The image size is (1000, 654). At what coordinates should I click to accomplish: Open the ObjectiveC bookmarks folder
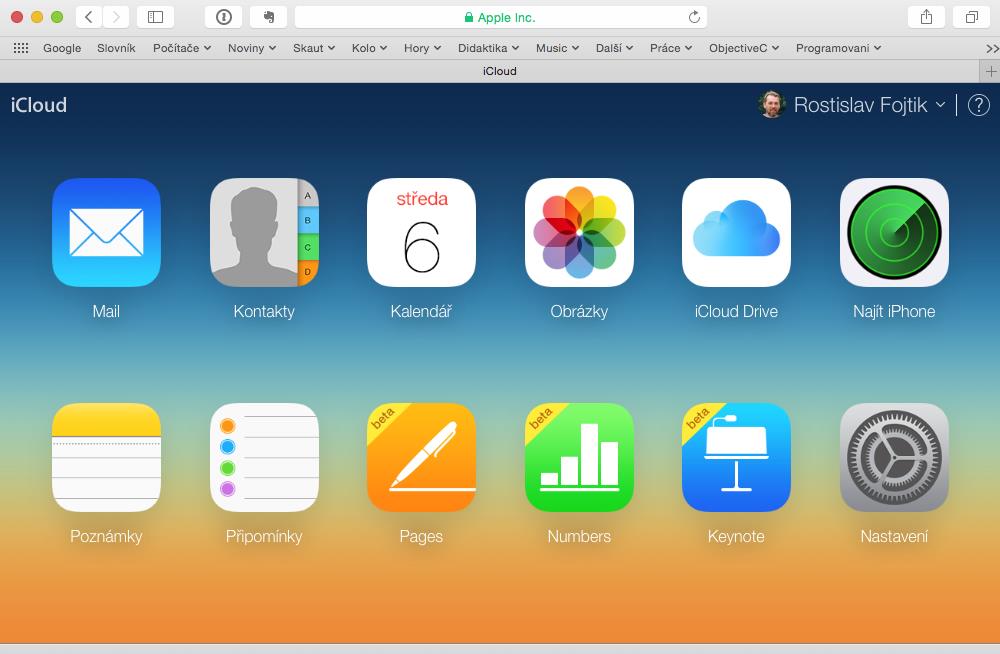(x=744, y=48)
